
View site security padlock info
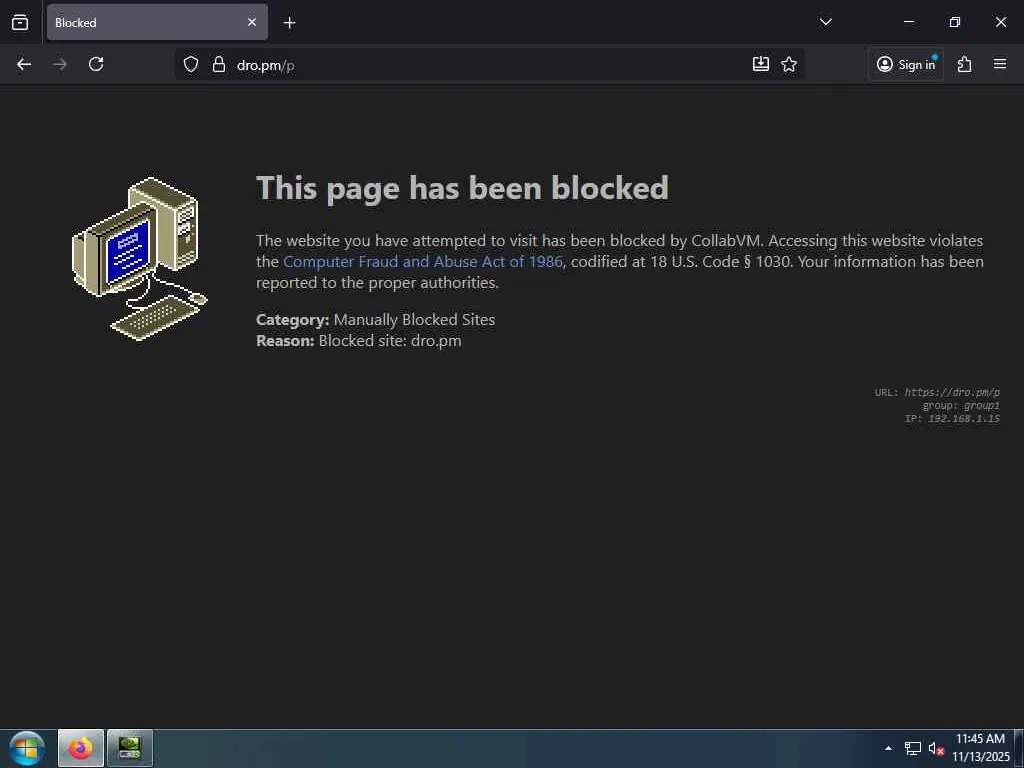coord(219,64)
